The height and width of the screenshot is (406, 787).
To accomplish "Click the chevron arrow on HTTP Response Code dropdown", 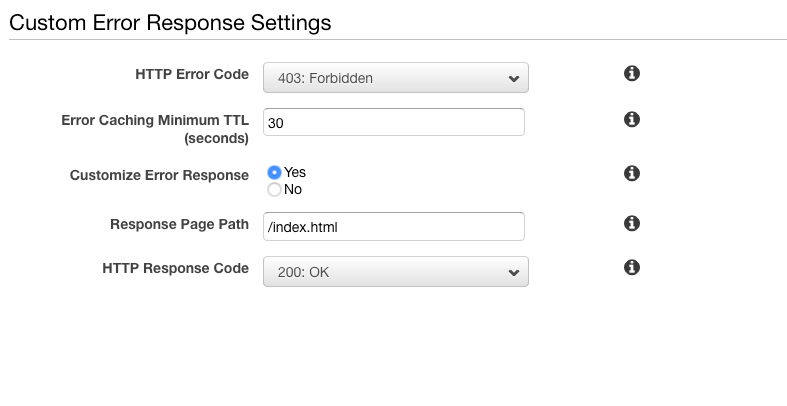I will tap(513, 272).
